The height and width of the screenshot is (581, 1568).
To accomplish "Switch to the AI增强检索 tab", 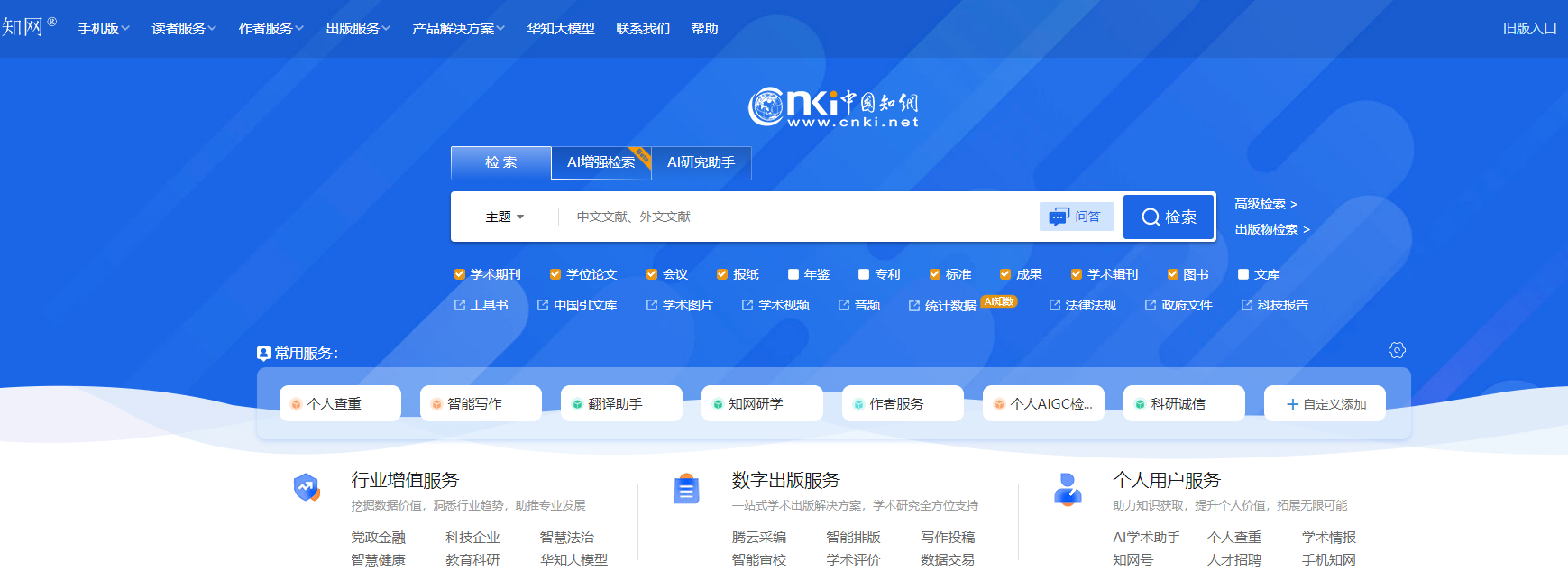I will click(x=601, y=162).
